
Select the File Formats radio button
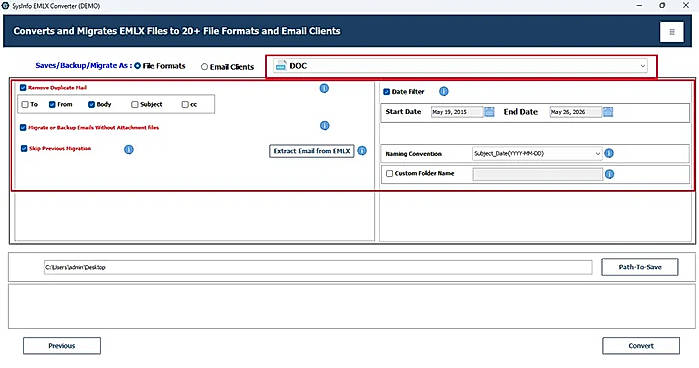click(138, 66)
